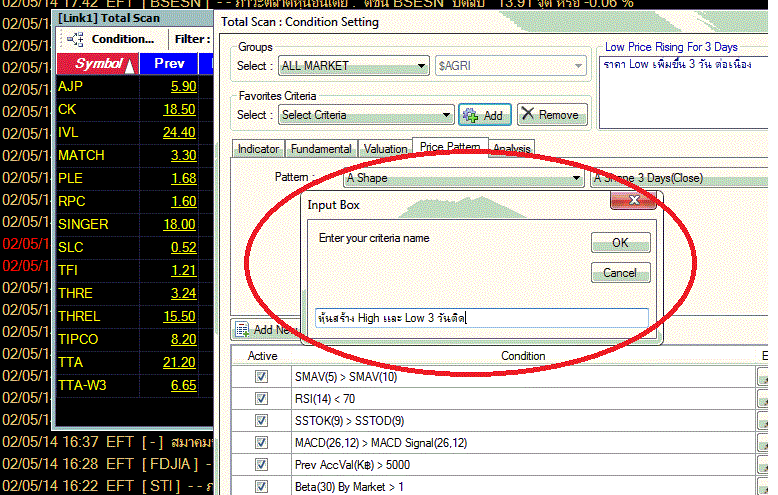Sort by the Prev column header
The width and height of the screenshot is (778, 495).
tap(169, 63)
